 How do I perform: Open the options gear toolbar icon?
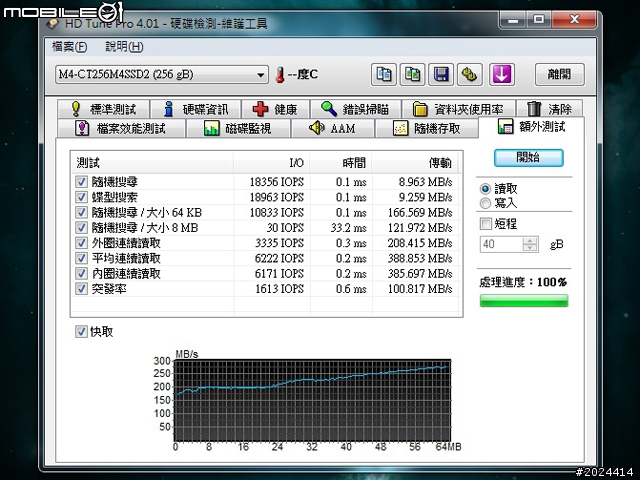coord(469,75)
